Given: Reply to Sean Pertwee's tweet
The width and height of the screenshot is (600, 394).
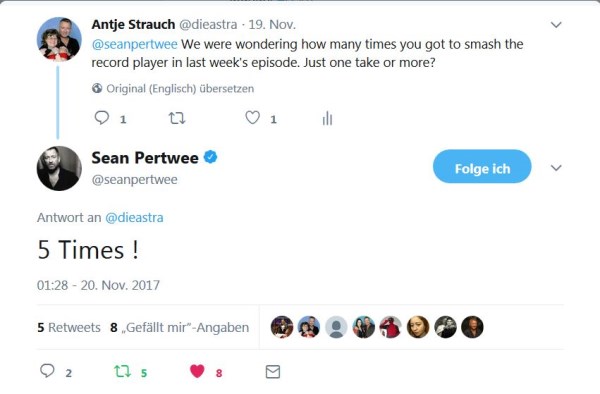Looking at the screenshot, I should [x=47, y=371].
